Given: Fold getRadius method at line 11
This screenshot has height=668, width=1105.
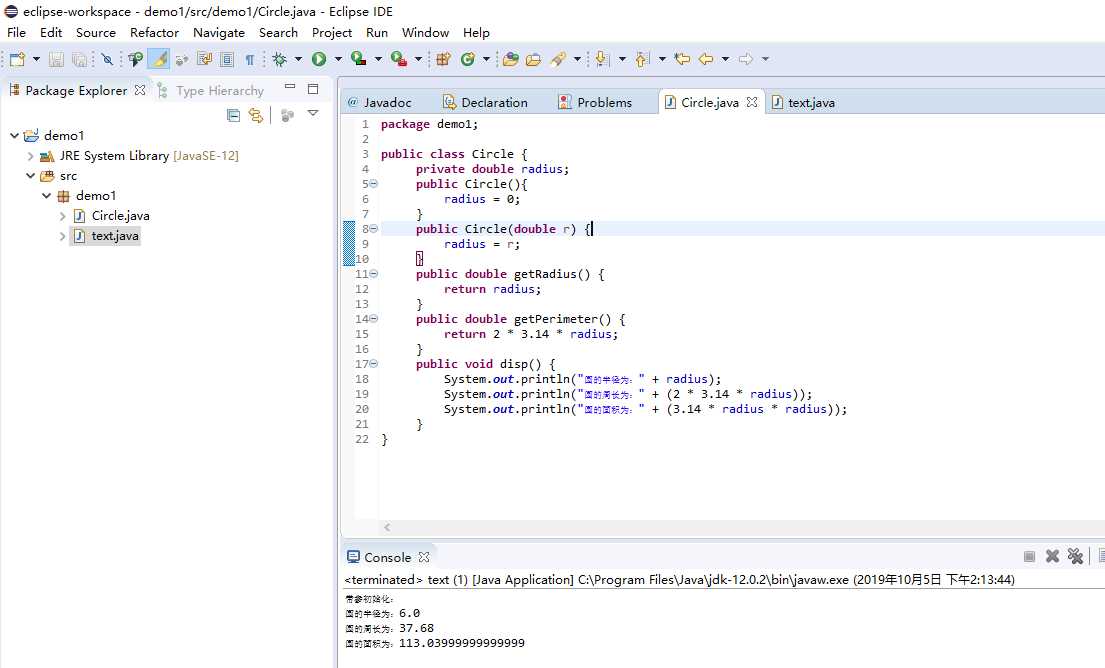Looking at the screenshot, I should tap(374, 273).
